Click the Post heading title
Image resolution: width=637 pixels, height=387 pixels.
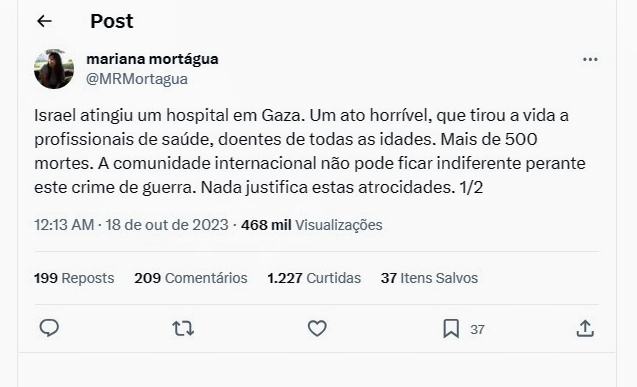pos(112,21)
